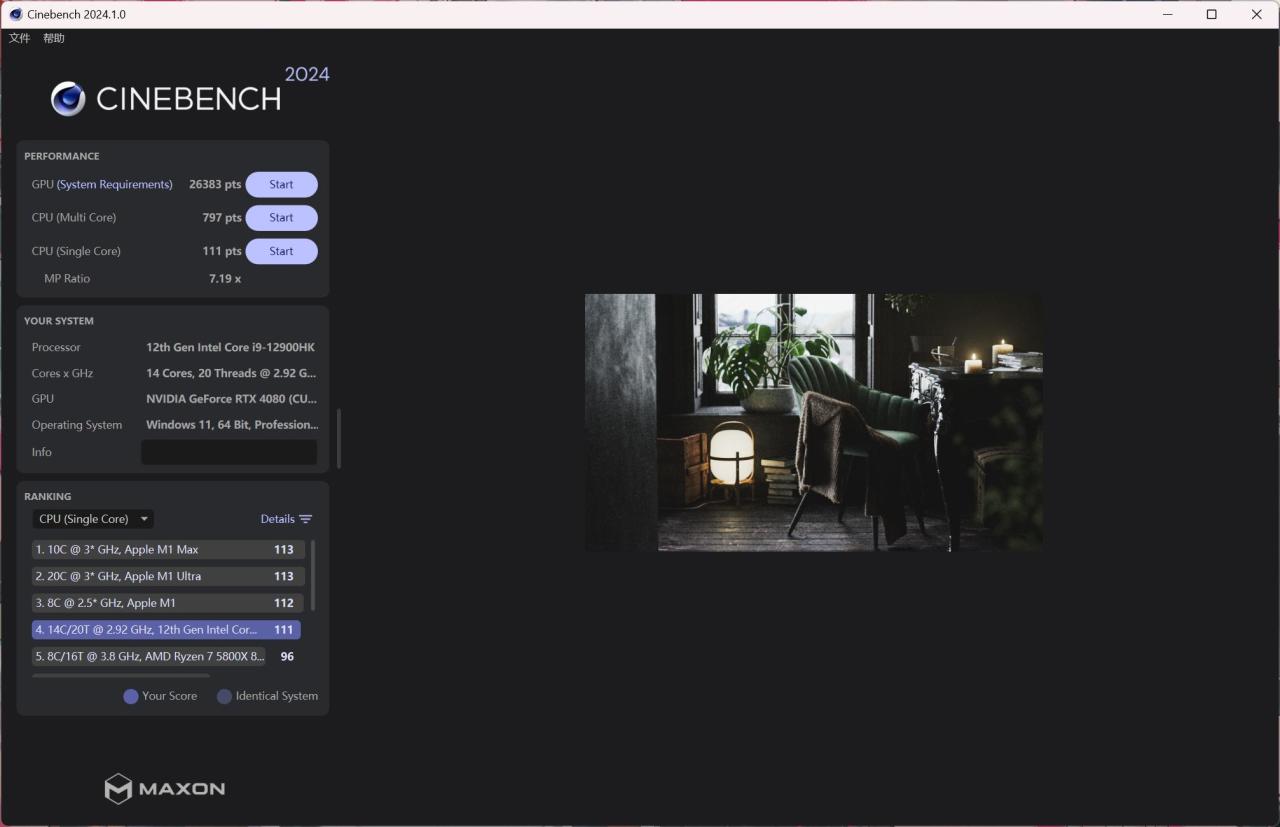
Task: Click the Cinebench app icon in title bar
Action: tap(15, 14)
